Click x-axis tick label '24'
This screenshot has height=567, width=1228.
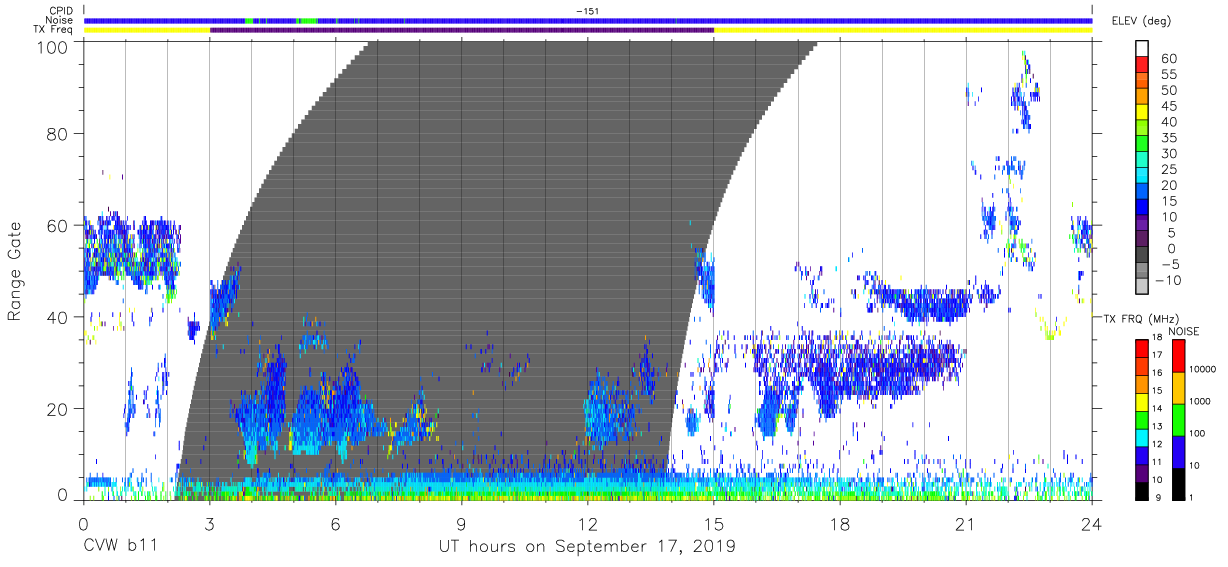point(1091,524)
